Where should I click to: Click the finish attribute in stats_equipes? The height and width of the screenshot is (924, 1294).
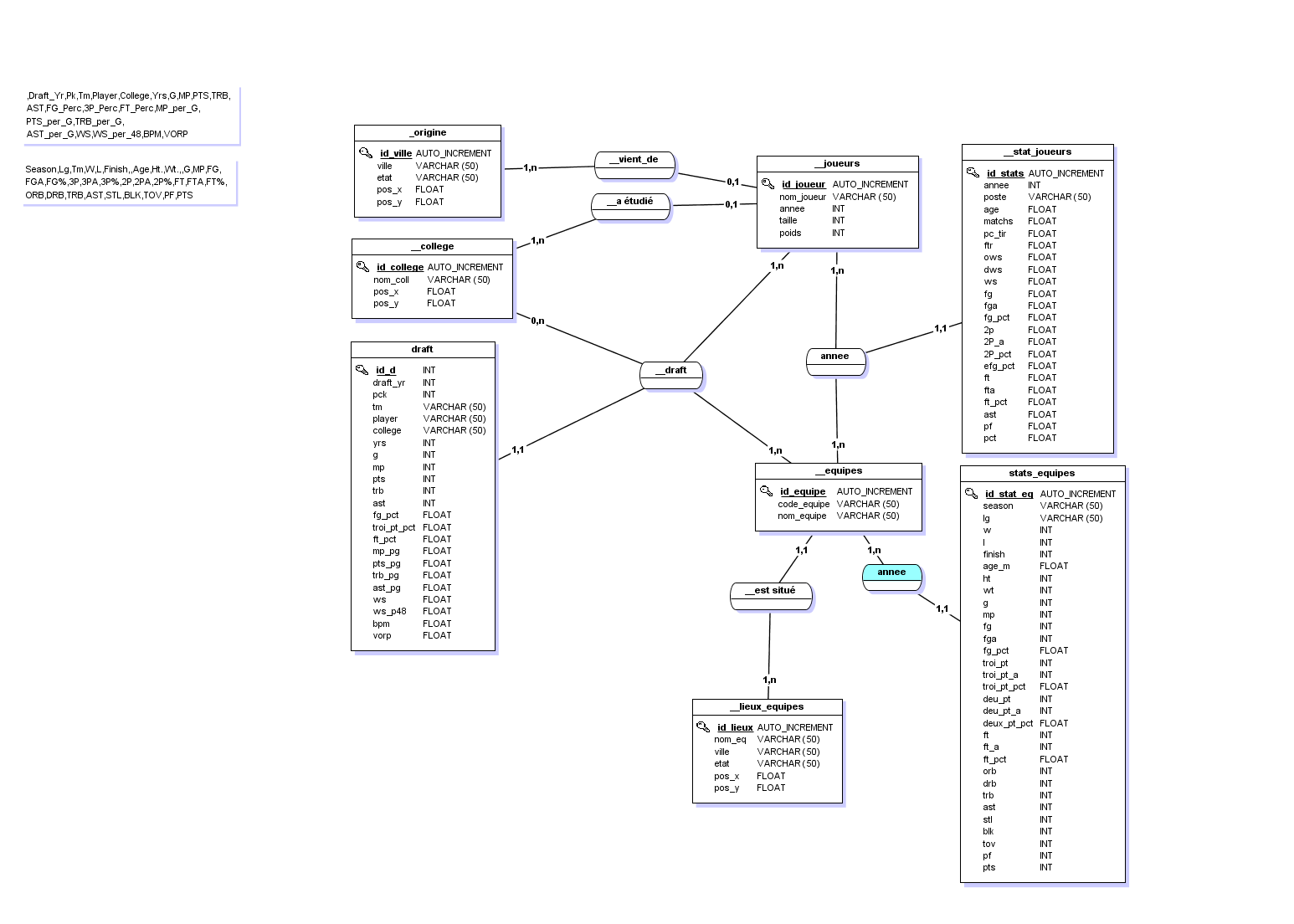click(x=994, y=554)
